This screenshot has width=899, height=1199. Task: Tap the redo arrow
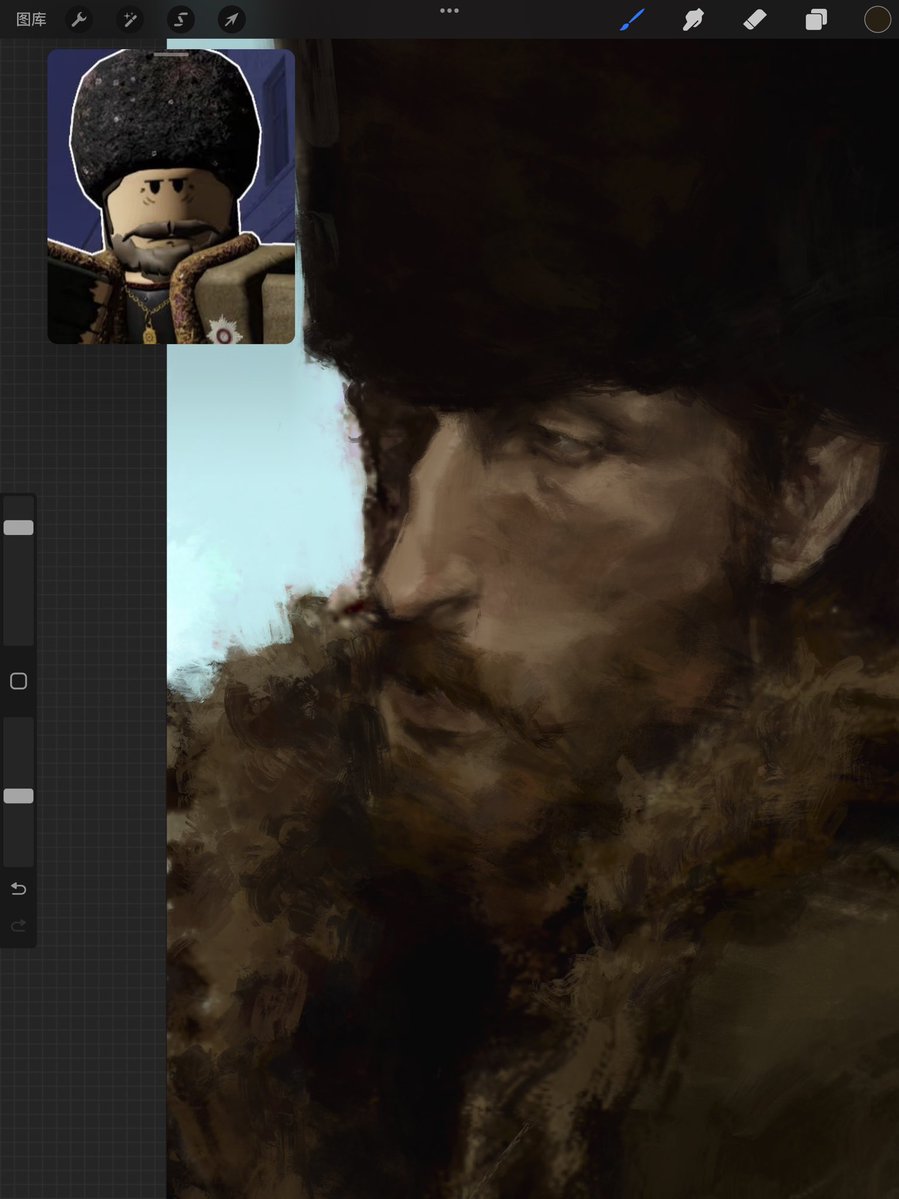tap(18, 926)
